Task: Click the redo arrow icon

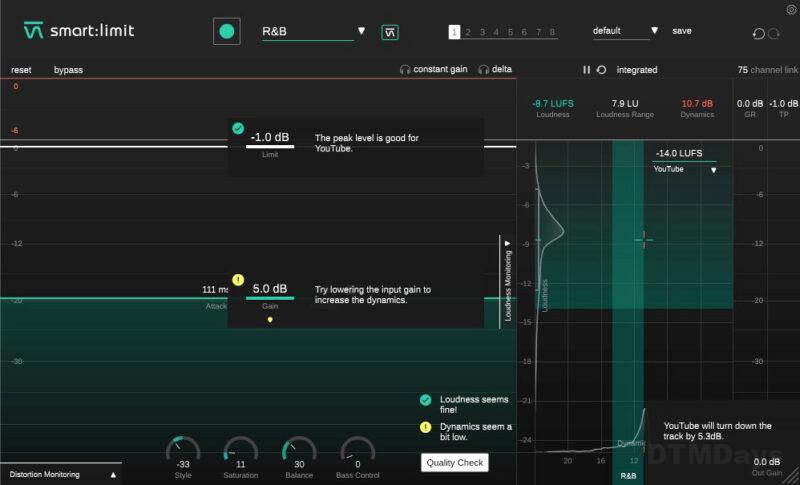Action: [x=773, y=33]
